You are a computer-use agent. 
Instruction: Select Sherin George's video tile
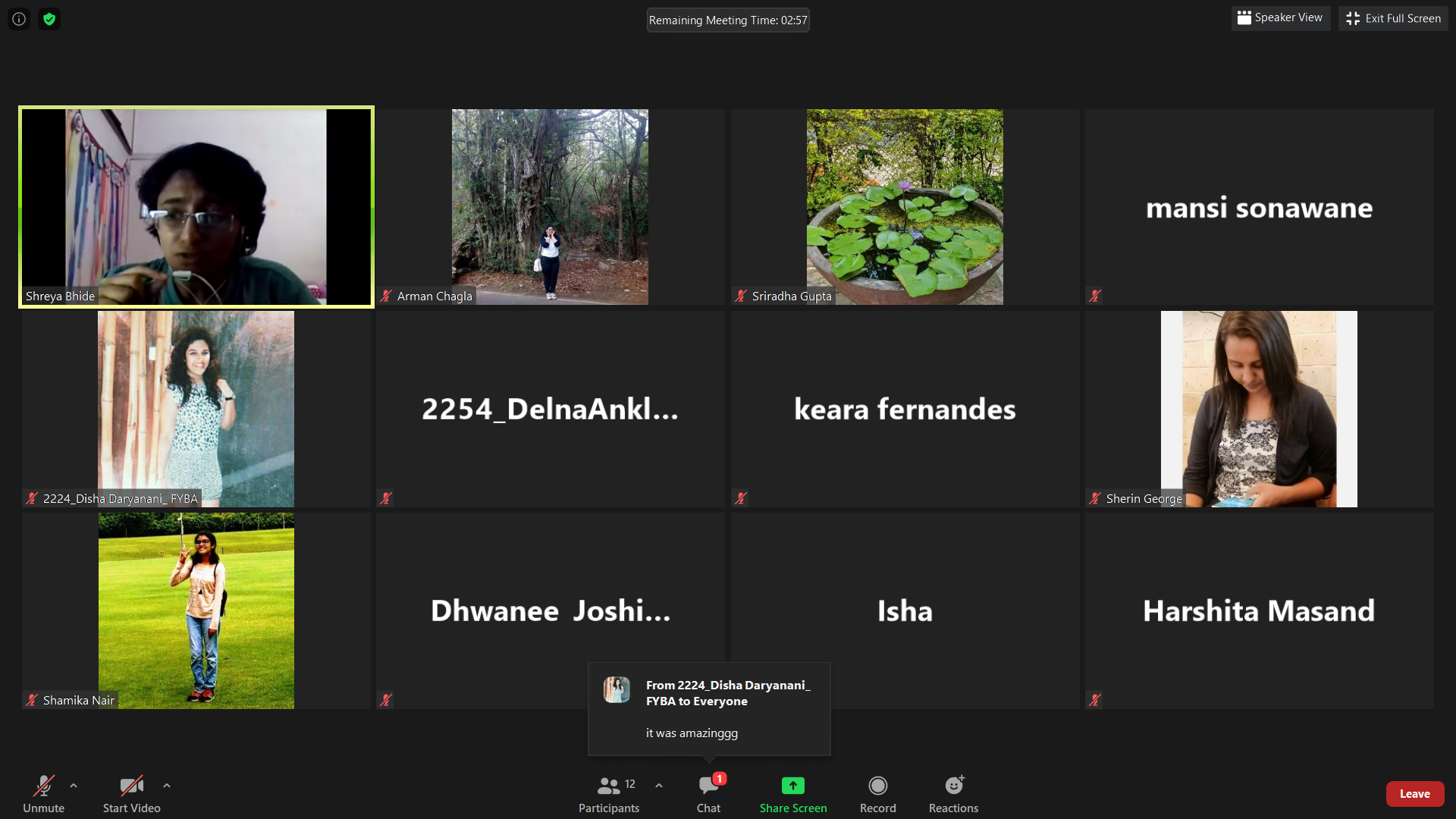[1259, 409]
